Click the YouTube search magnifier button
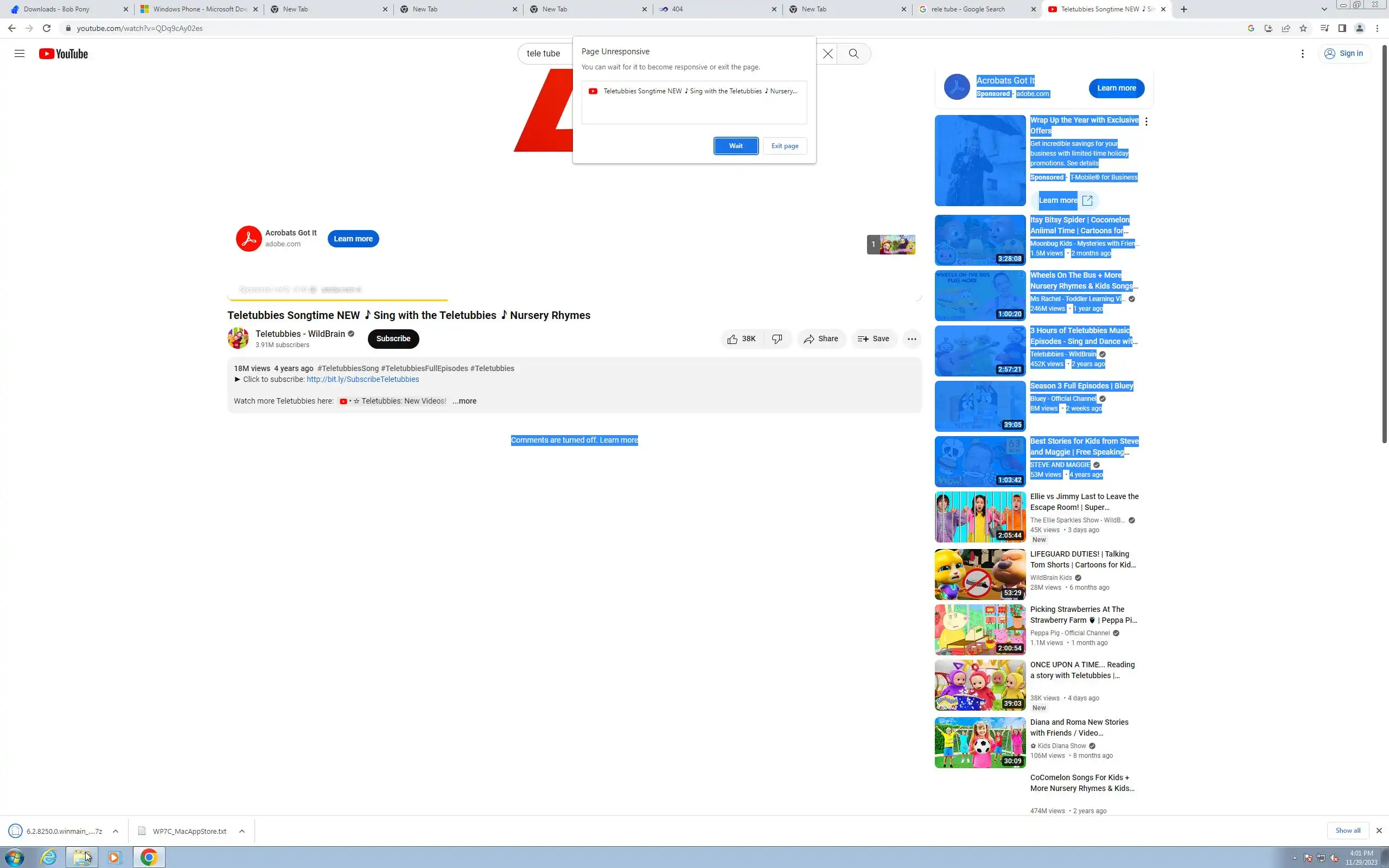 853,53
